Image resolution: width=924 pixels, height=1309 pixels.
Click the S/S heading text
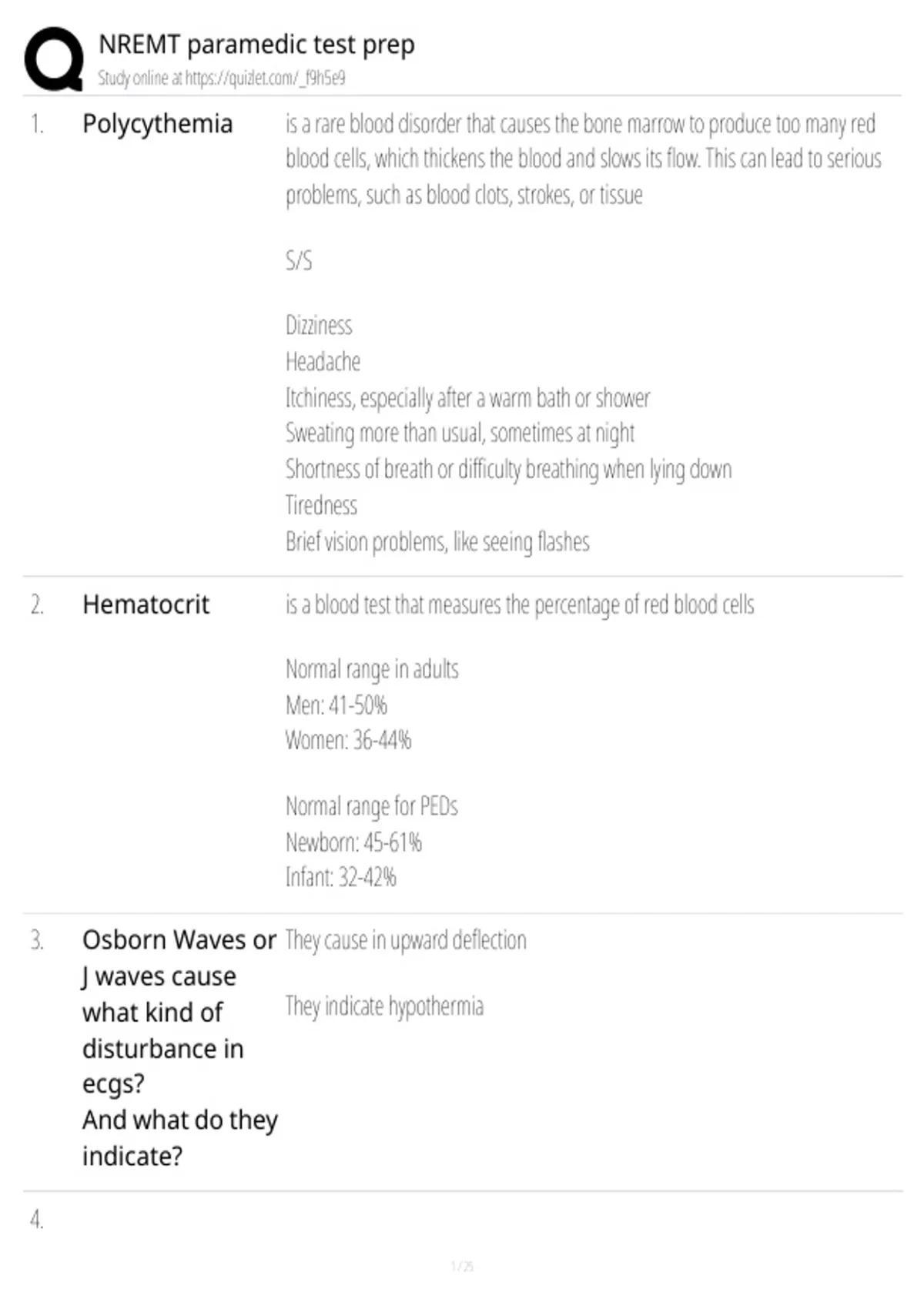[x=299, y=260]
